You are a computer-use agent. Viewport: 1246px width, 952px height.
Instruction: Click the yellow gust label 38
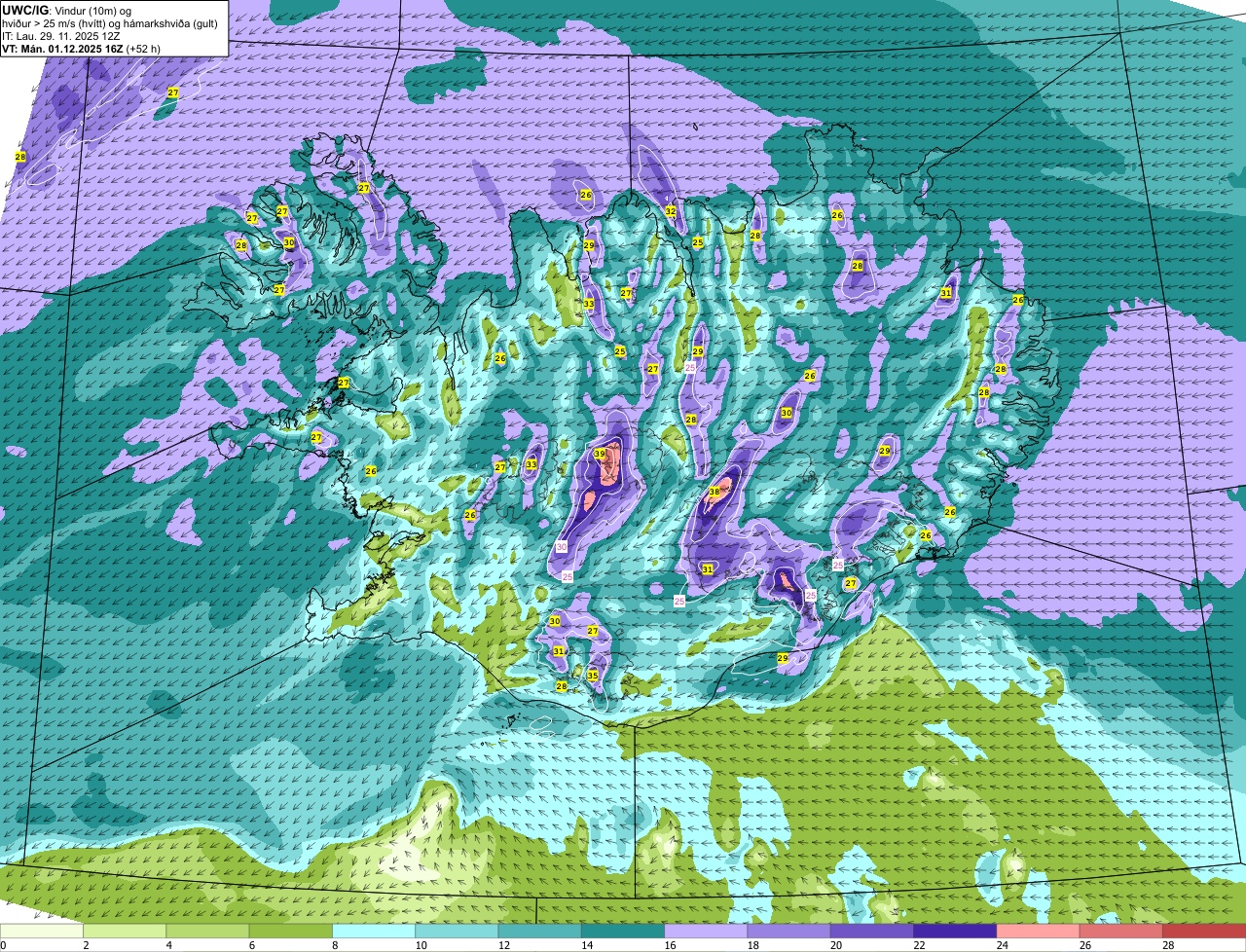coord(714,493)
